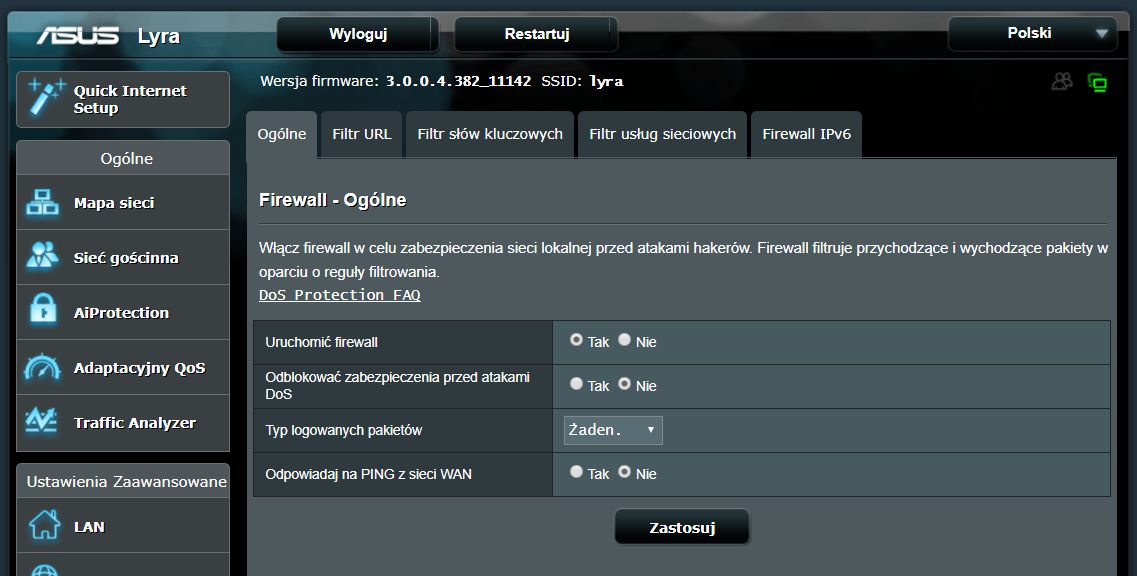The width and height of the screenshot is (1137, 576).
Task: Open the Mapa sieci menu item
Action: (x=123, y=202)
